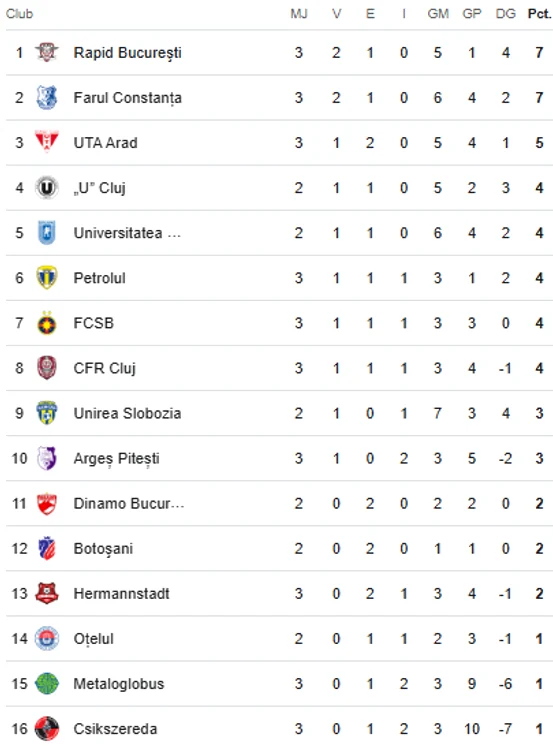Screen dimensions: 553x750
Task: Click the Csikszereda club badge
Action: pos(47,728)
